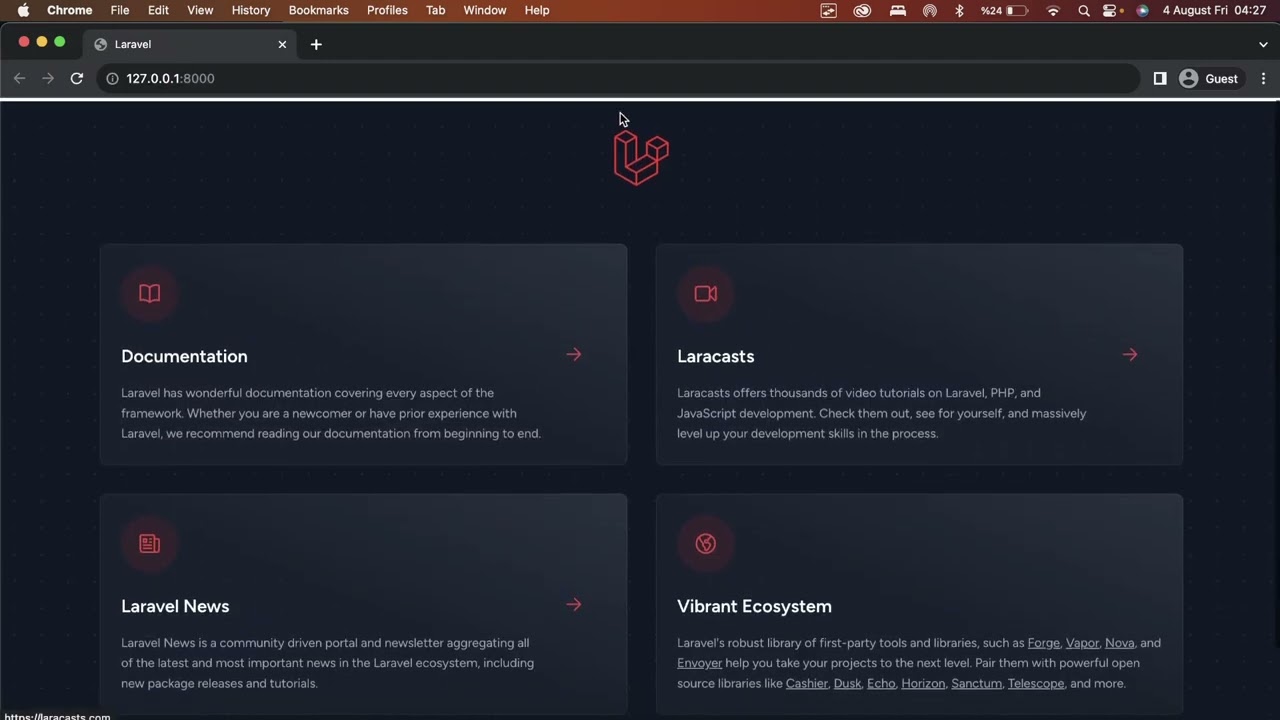Close the Laravel tab
Viewport: 1280px width, 720px height.
(282, 44)
